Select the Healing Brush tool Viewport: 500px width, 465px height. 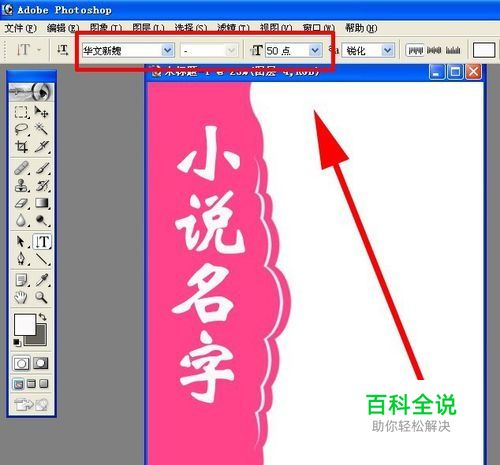click(x=21, y=168)
